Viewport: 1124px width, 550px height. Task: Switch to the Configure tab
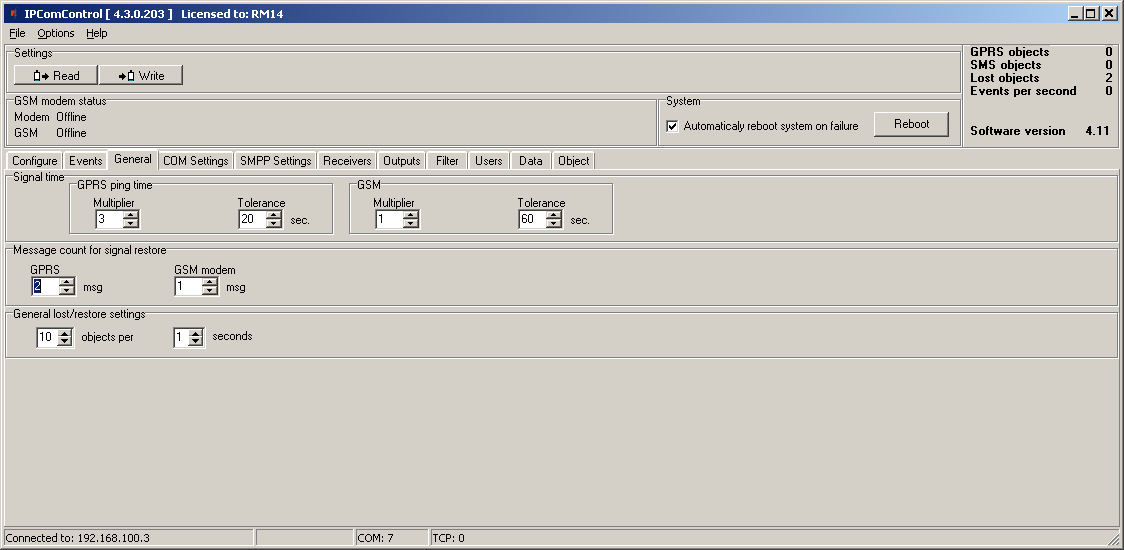[x=35, y=161]
